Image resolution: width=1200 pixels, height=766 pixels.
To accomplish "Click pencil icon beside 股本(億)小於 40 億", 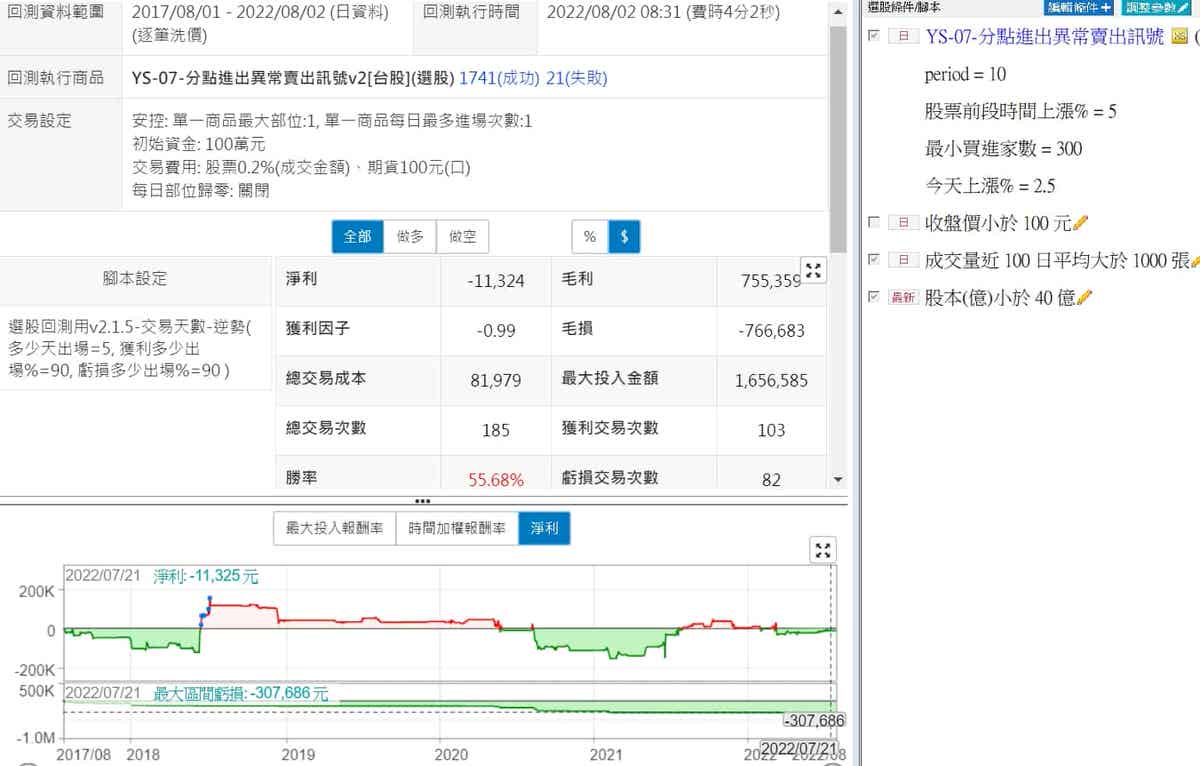I will click(1084, 297).
